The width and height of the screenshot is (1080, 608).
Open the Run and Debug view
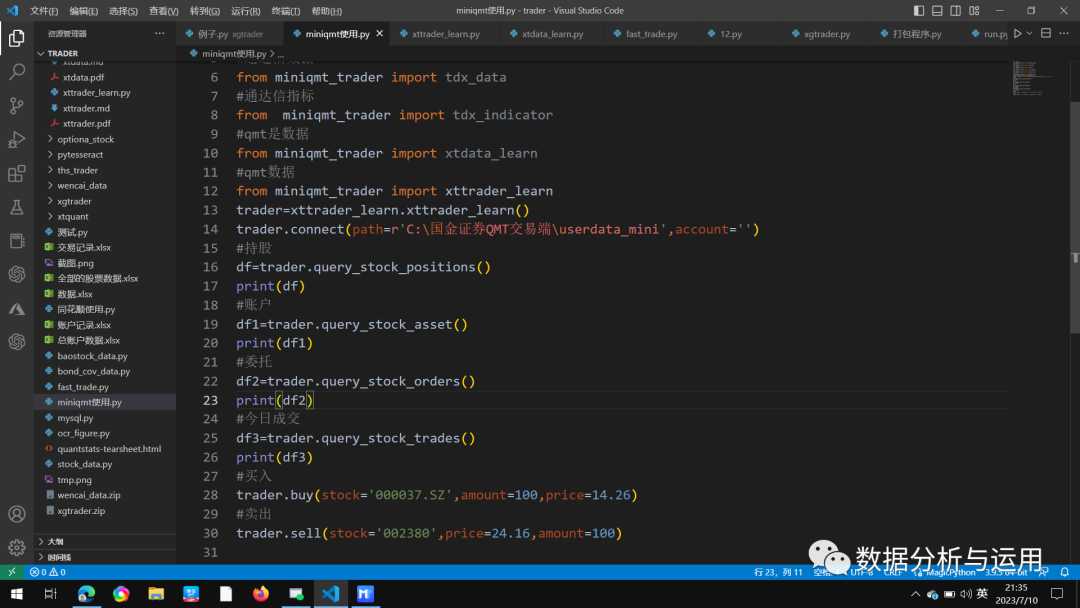(17, 139)
